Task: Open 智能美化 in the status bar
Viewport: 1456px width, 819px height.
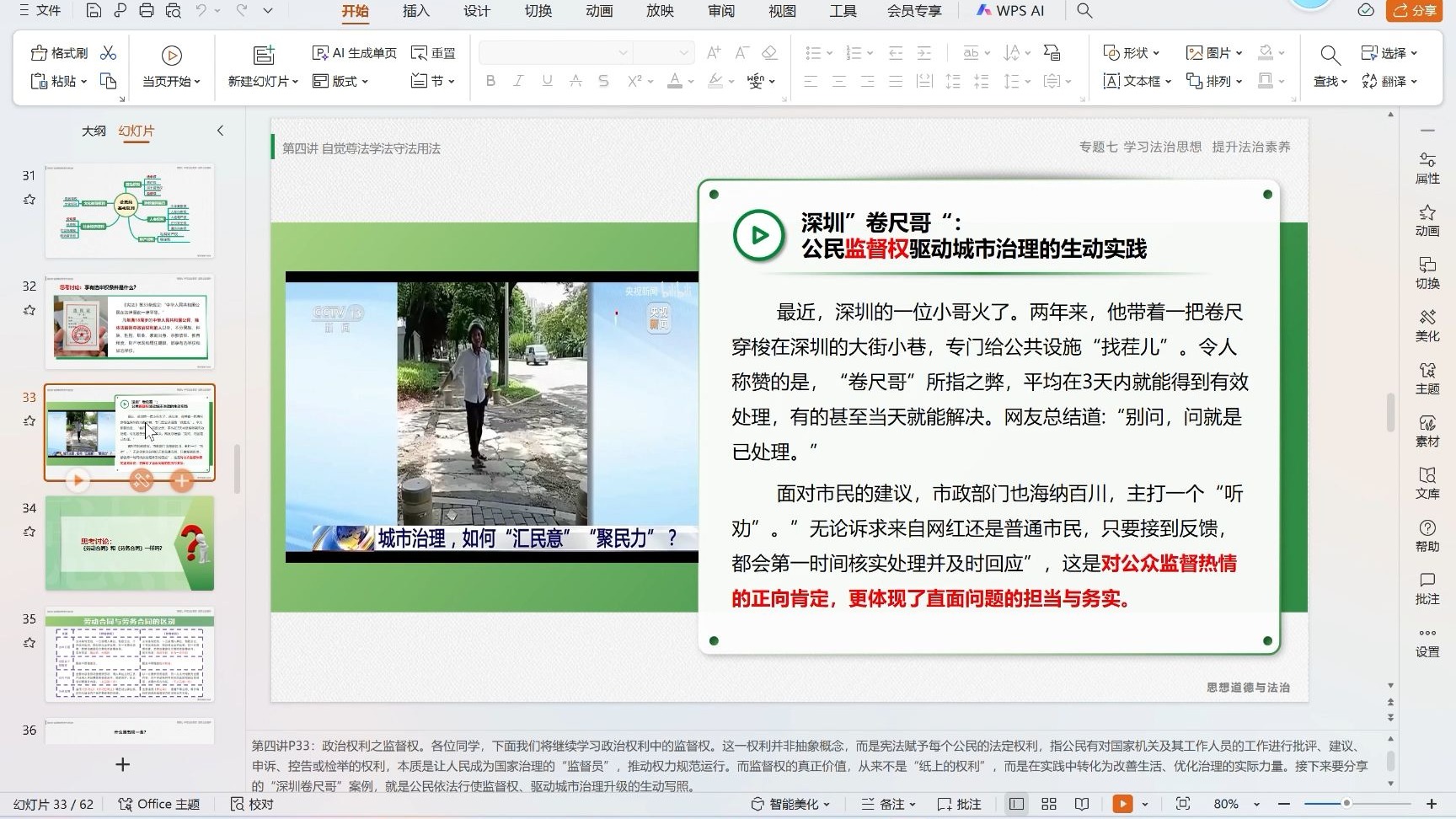Action: click(789, 804)
